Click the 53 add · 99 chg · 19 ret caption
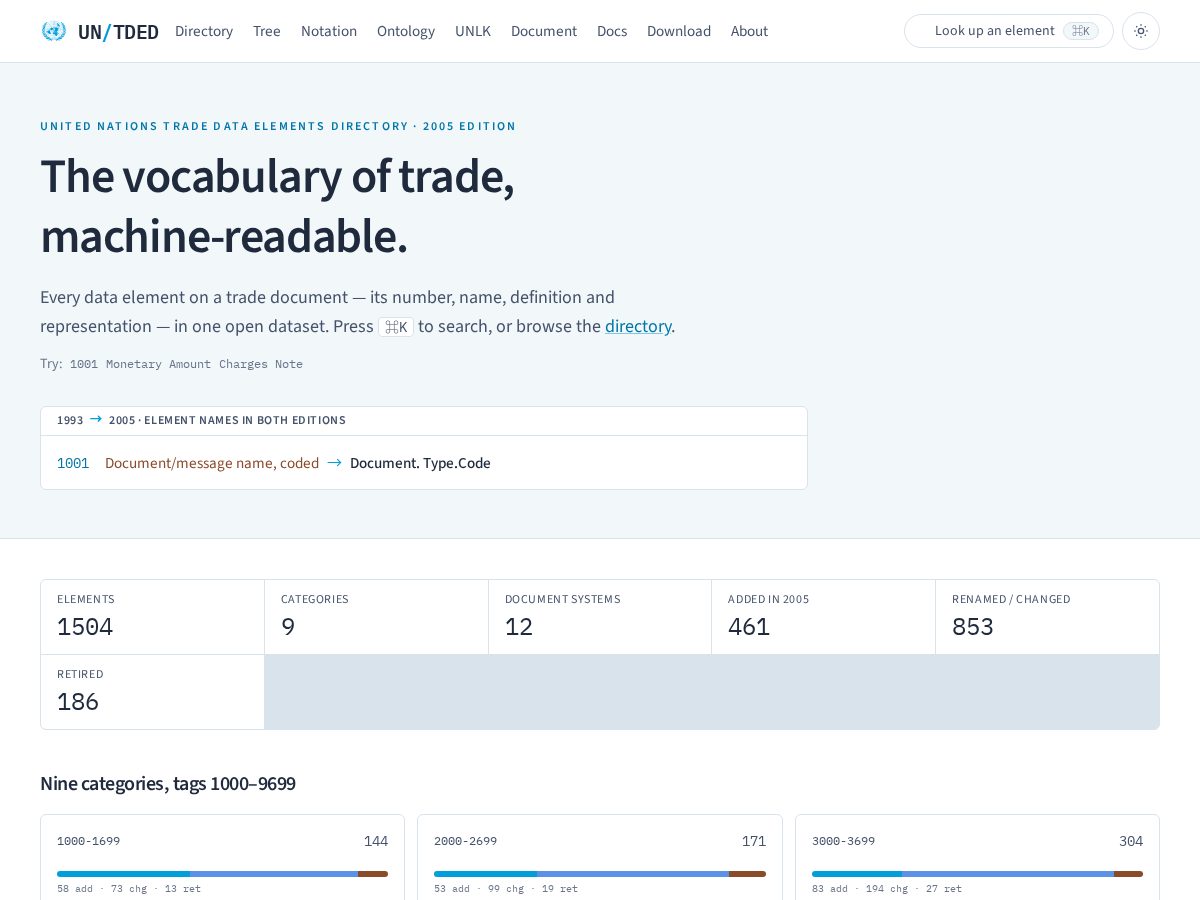Screen dimensions: 1200x900 [x=506, y=889]
